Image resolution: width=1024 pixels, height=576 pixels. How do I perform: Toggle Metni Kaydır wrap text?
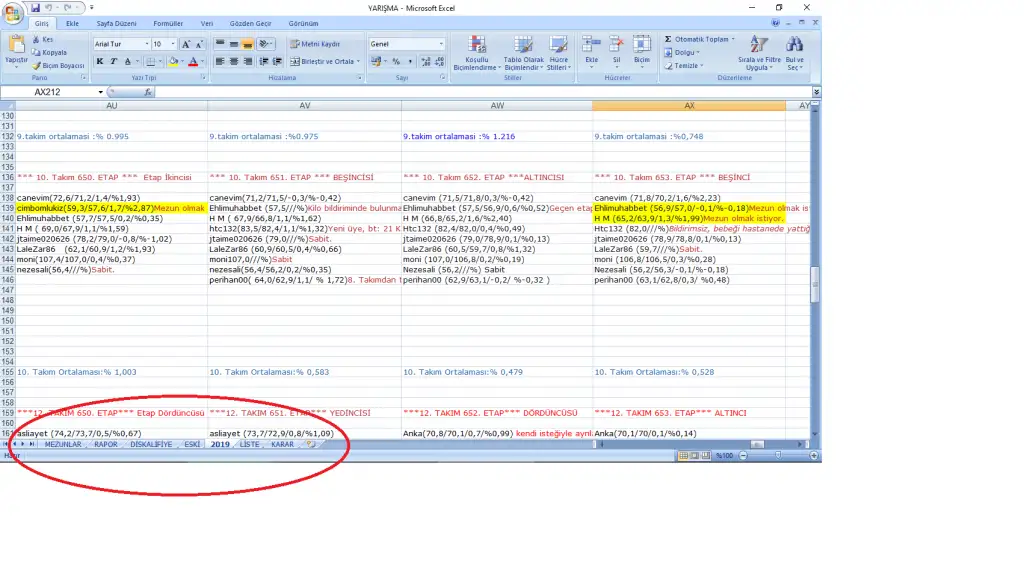tap(315, 44)
